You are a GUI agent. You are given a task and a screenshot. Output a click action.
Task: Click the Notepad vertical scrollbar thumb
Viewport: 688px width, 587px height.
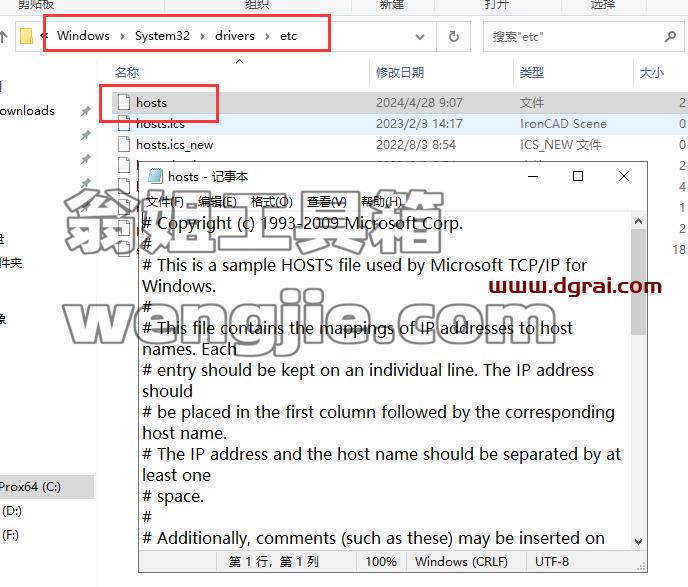638,282
